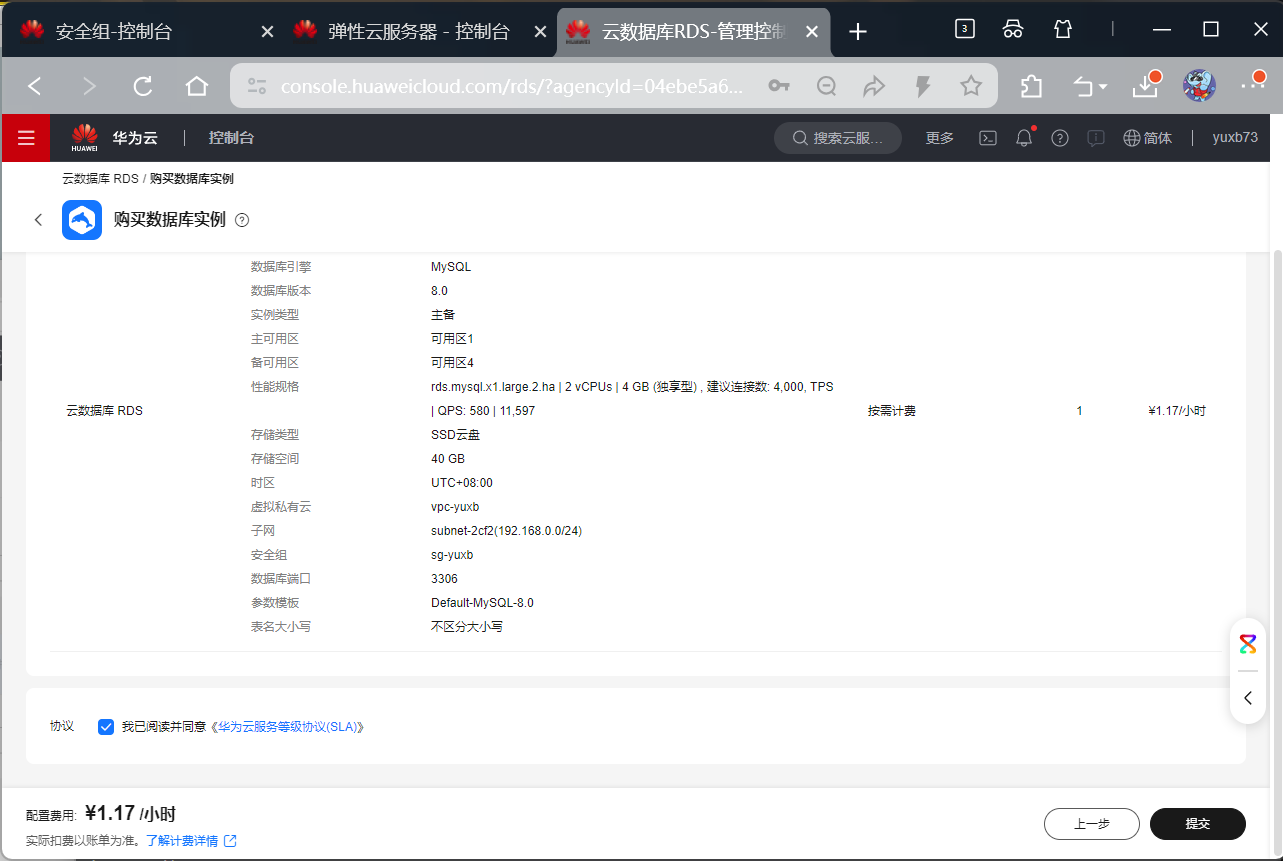Open the site info icon in address bar
This screenshot has width=1283, height=861.
tap(257, 86)
